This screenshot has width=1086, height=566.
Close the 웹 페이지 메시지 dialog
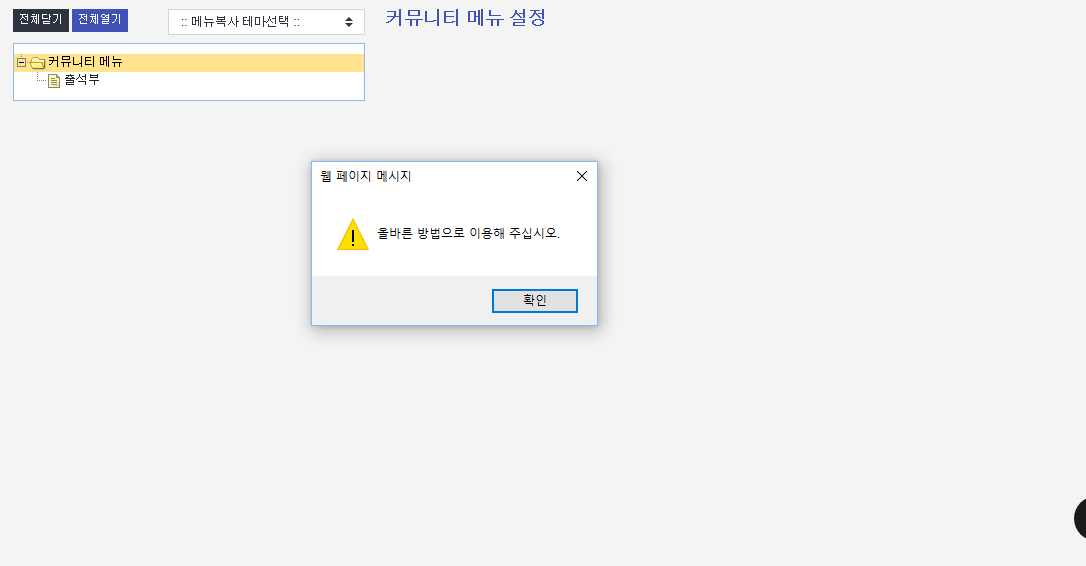pyautogui.click(x=582, y=176)
